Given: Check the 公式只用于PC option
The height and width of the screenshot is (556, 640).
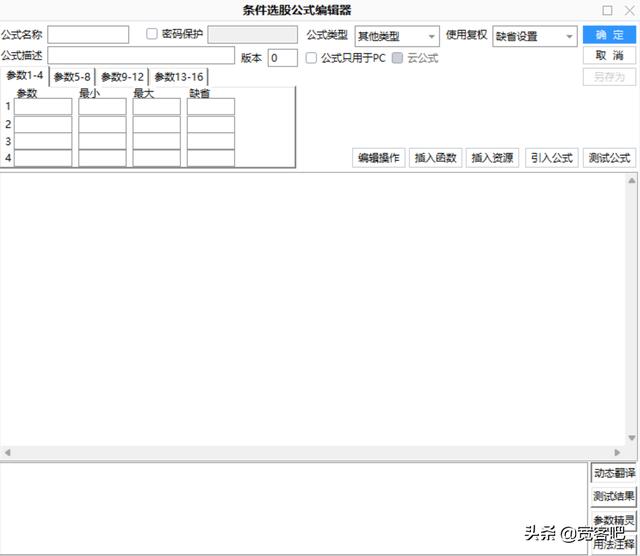Looking at the screenshot, I should coord(312,58).
